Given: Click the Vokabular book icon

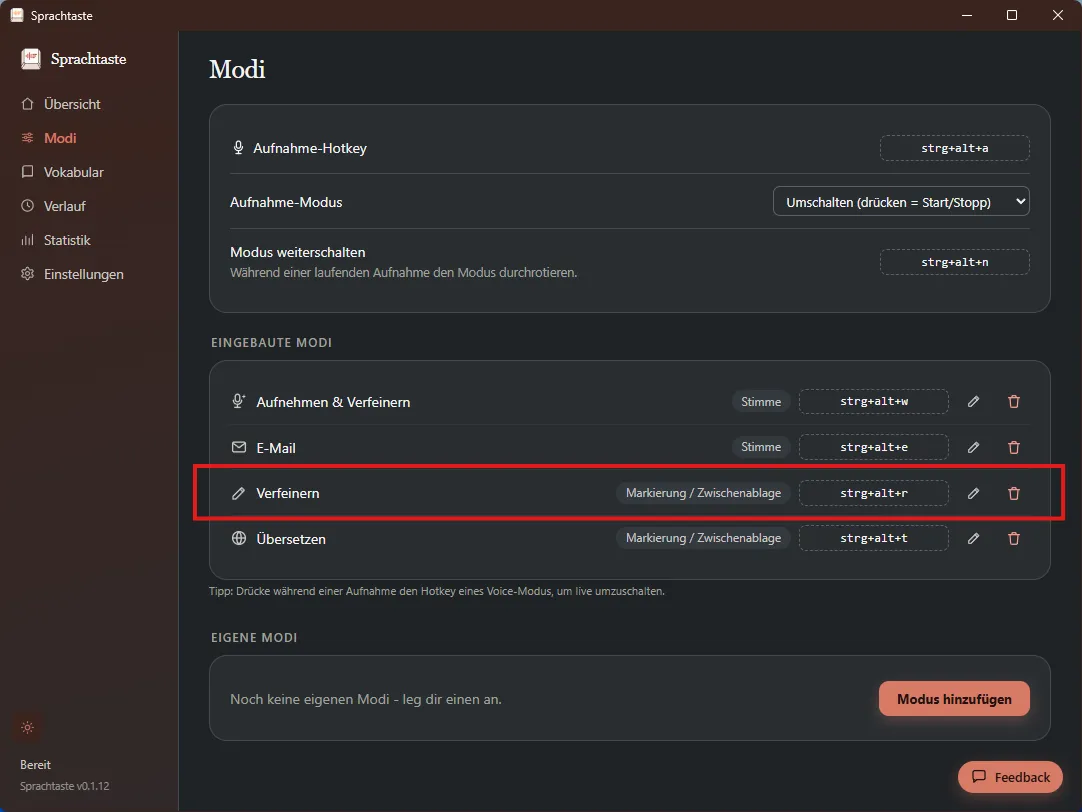Looking at the screenshot, I should (28, 172).
